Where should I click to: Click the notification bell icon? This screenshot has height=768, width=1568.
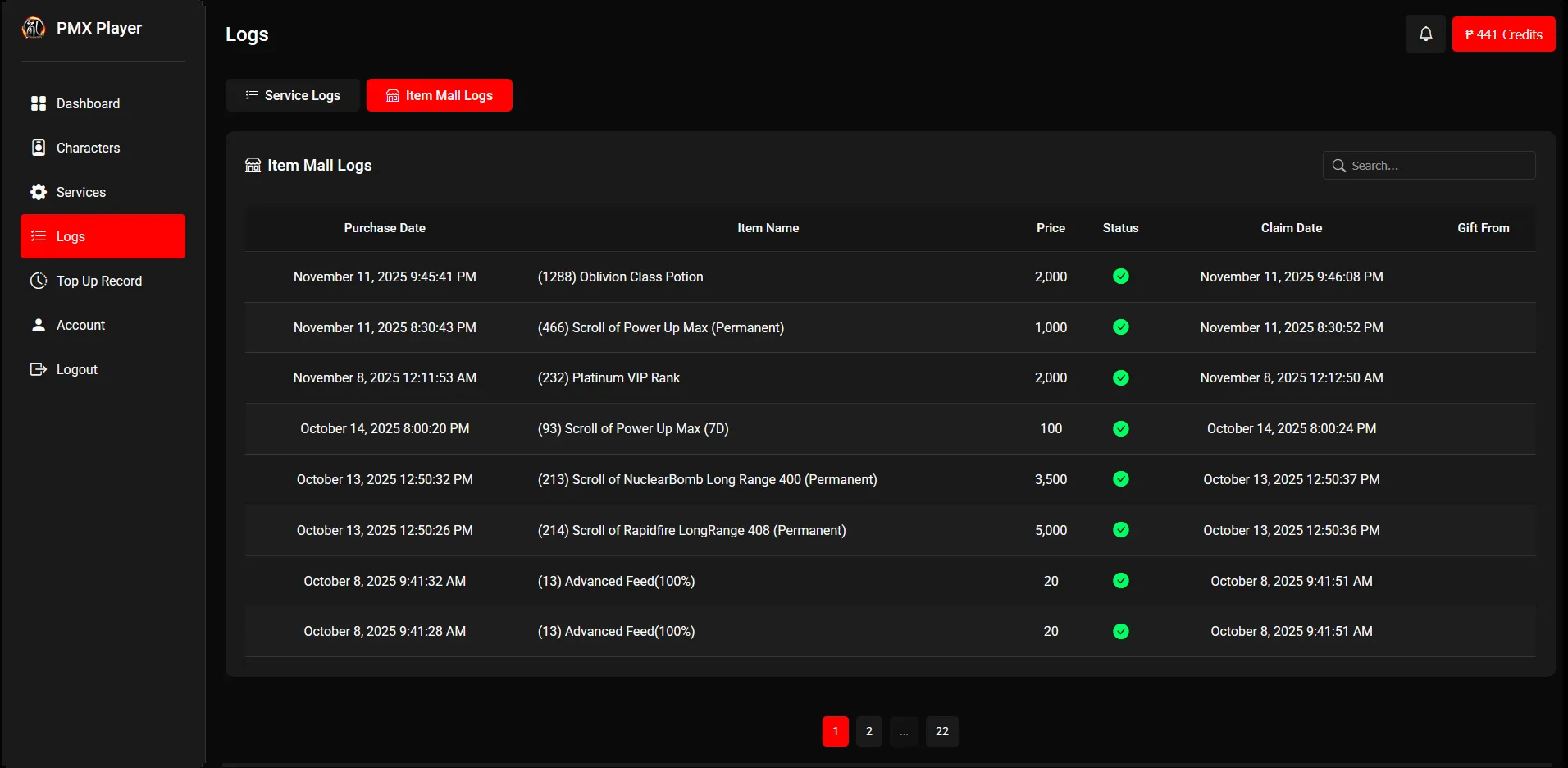[x=1425, y=34]
